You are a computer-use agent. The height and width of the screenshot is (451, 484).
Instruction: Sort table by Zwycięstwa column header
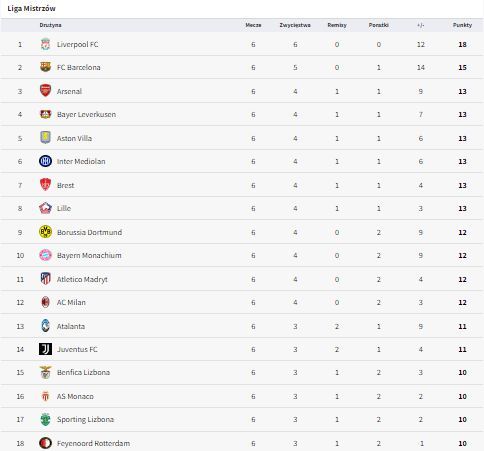click(x=295, y=25)
